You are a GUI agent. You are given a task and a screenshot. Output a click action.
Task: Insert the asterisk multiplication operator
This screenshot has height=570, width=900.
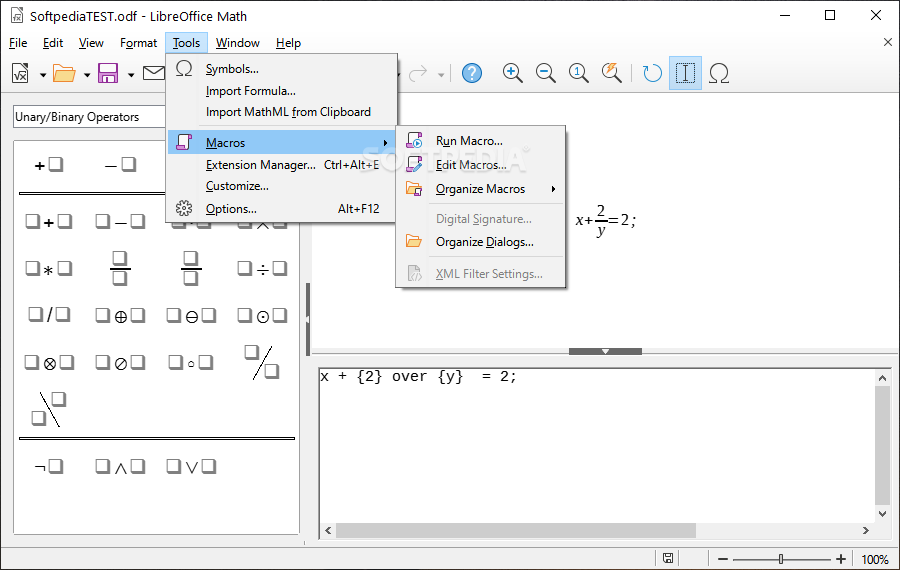point(49,269)
